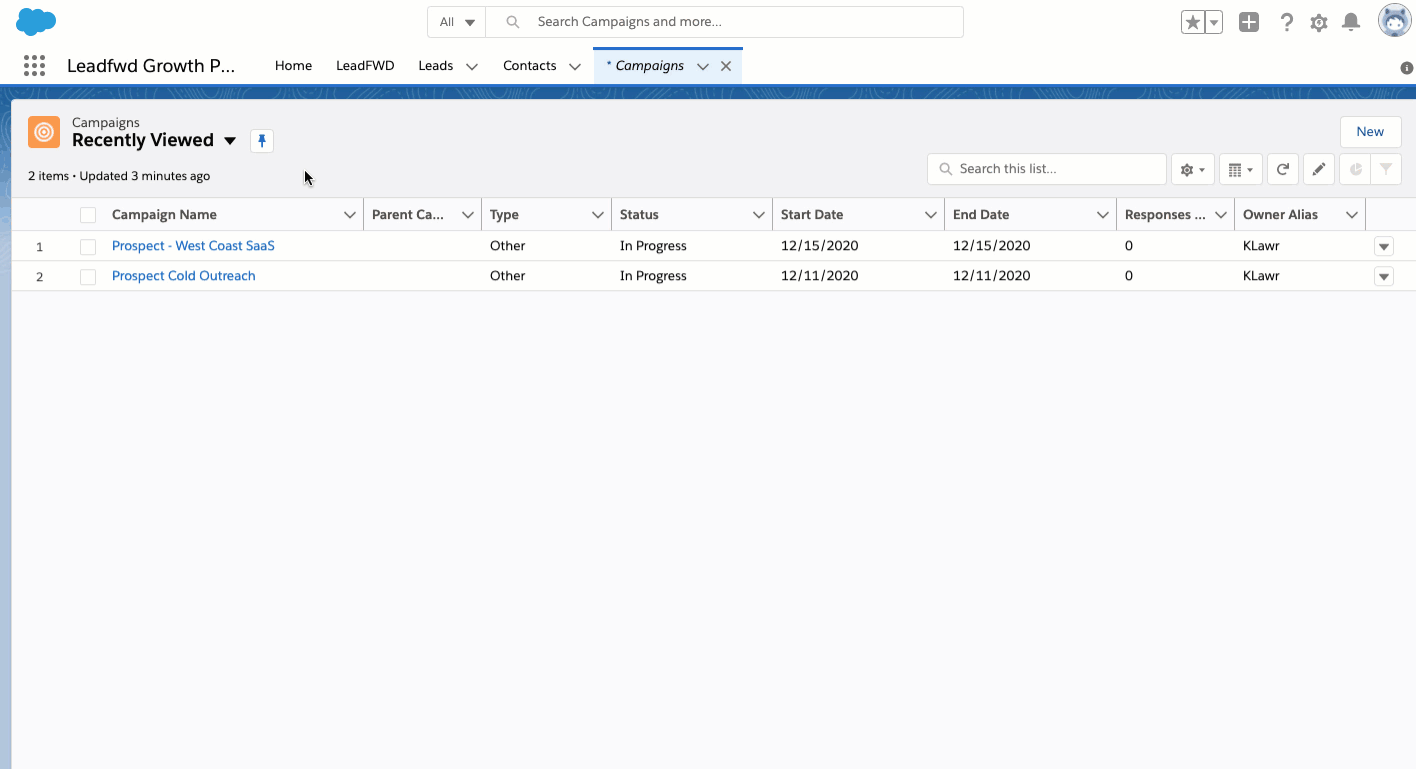Toggle the select-all rows checkbox
Screen dimensions: 1416x769
[88, 215]
